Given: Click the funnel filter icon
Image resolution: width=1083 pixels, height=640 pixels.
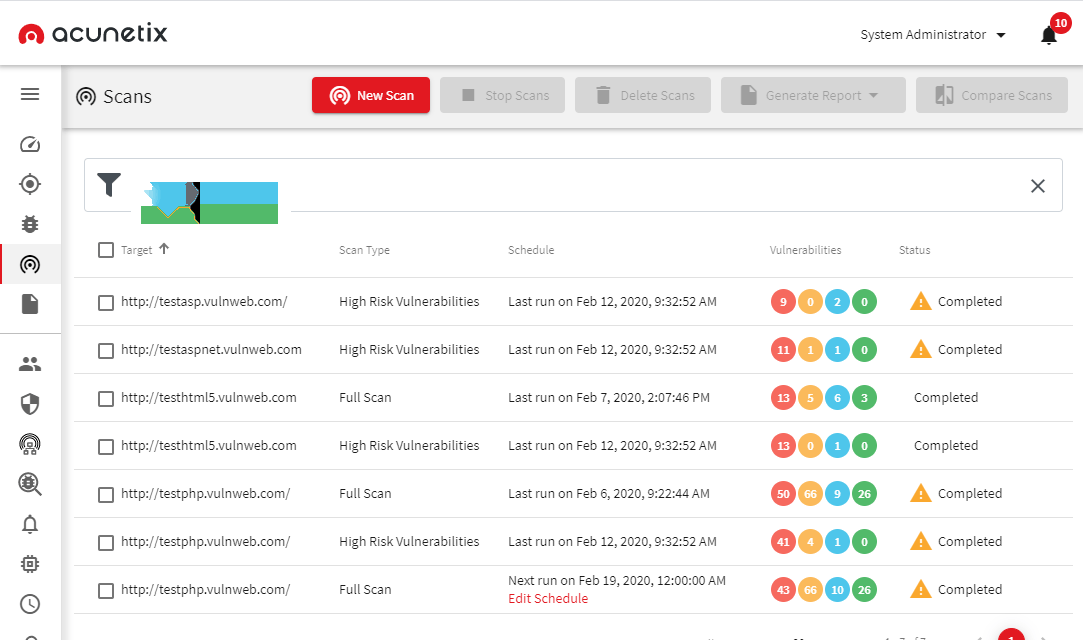Looking at the screenshot, I should (109, 184).
